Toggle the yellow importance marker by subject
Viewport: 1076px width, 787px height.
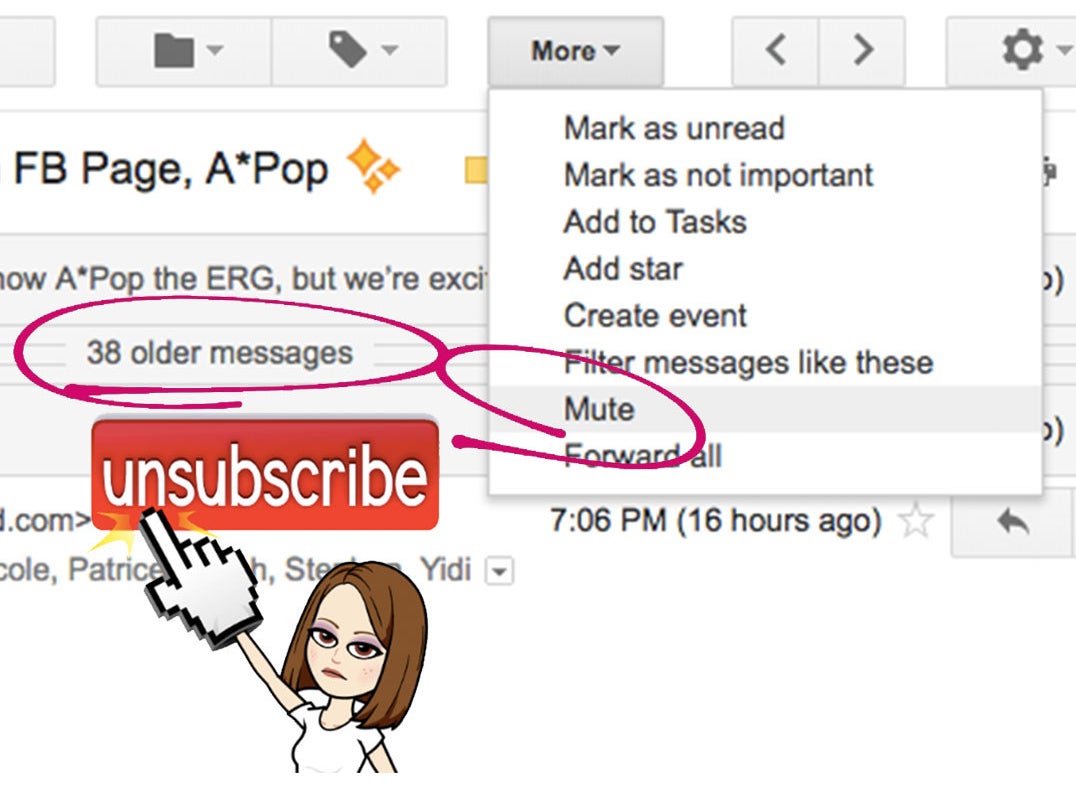[476, 170]
